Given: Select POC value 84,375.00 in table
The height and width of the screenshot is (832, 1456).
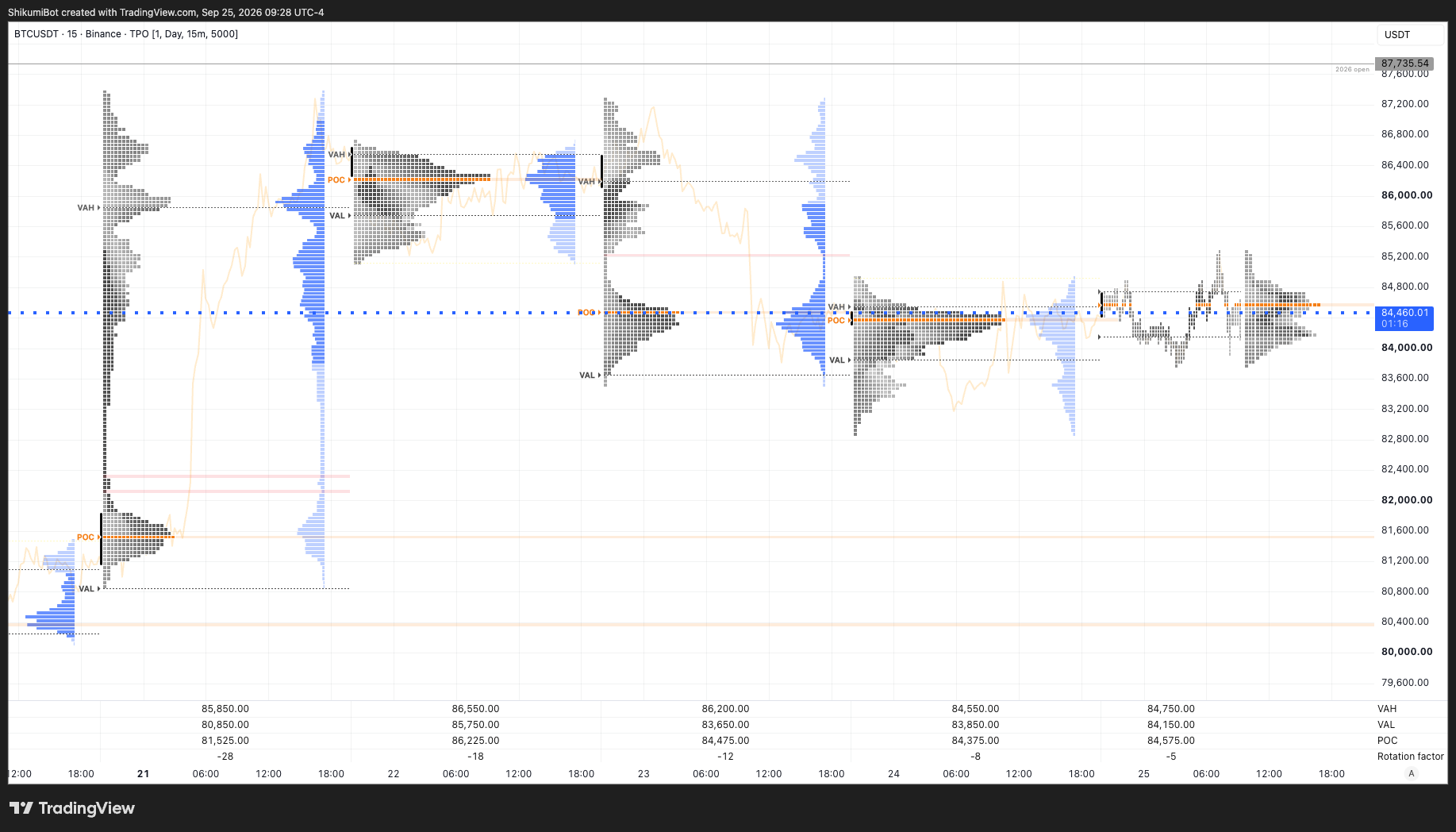Looking at the screenshot, I should pyautogui.click(x=975, y=741).
